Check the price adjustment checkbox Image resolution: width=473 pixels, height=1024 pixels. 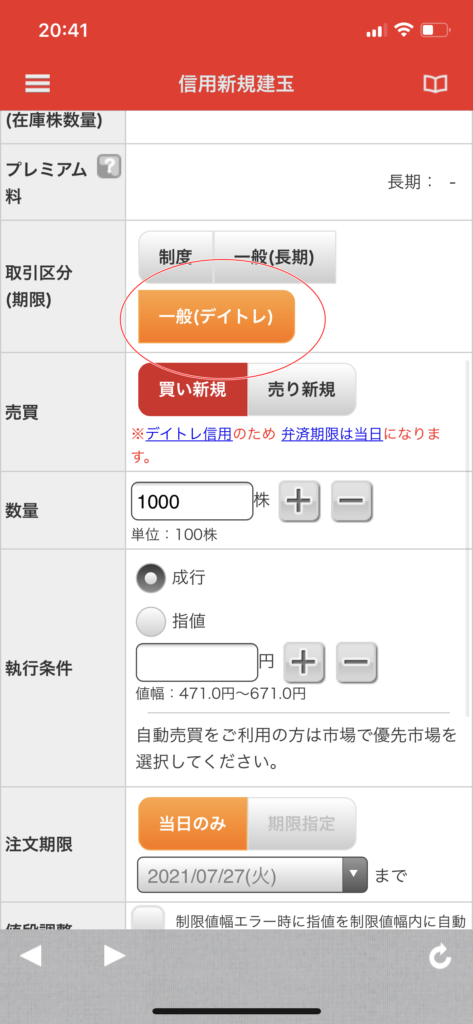(x=148, y=918)
